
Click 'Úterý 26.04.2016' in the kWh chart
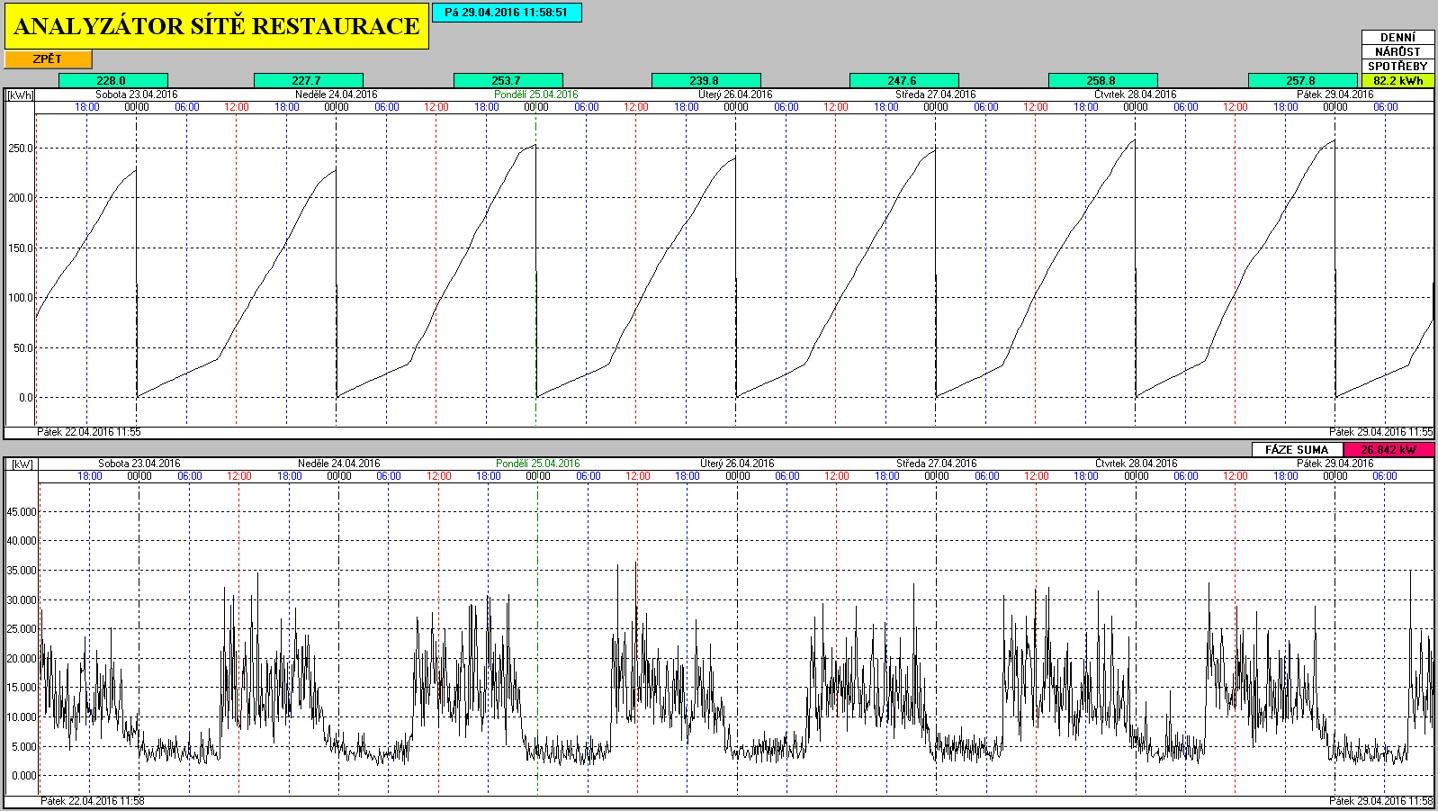[736, 94]
